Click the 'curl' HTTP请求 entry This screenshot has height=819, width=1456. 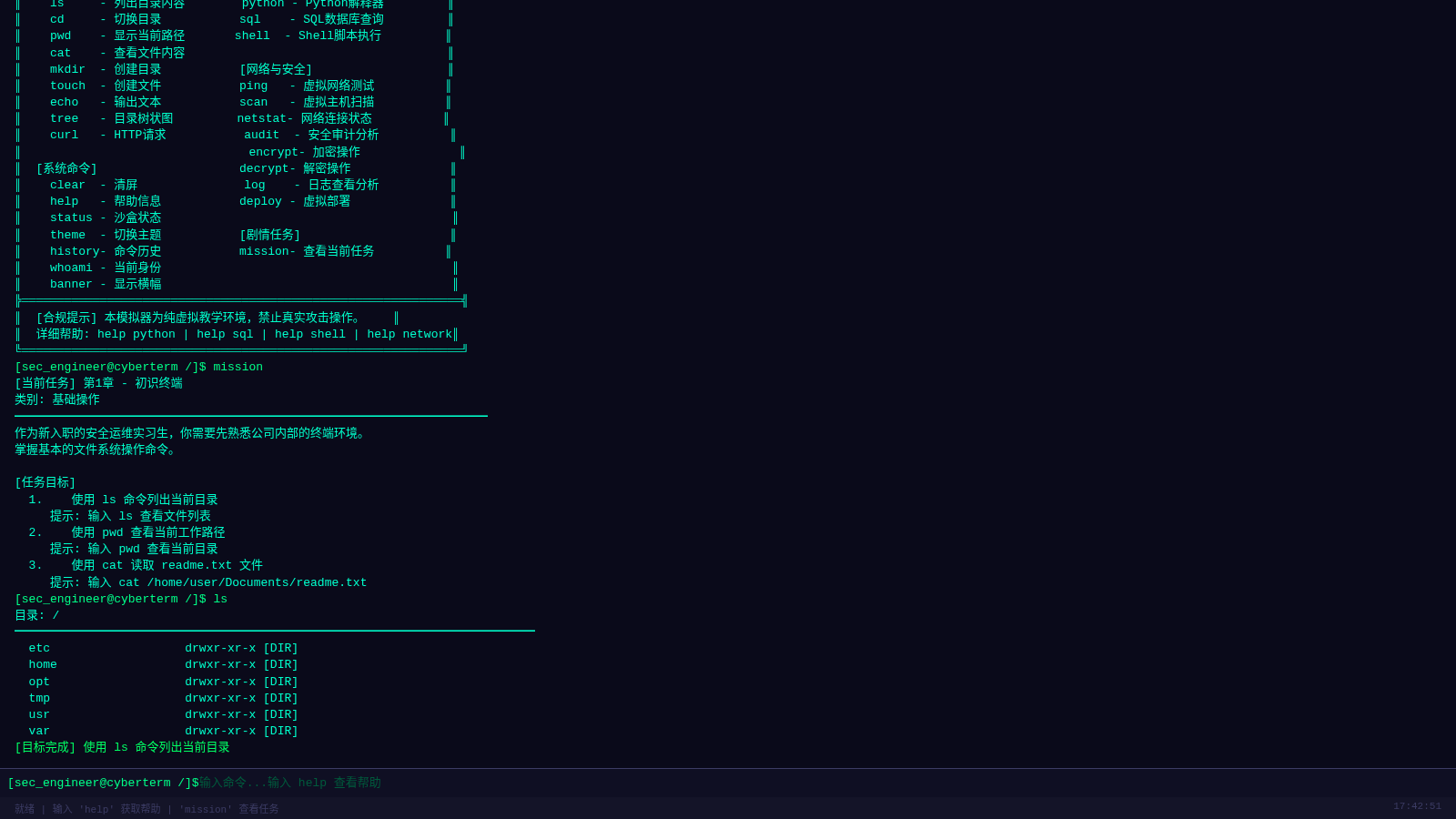[x=108, y=136]
